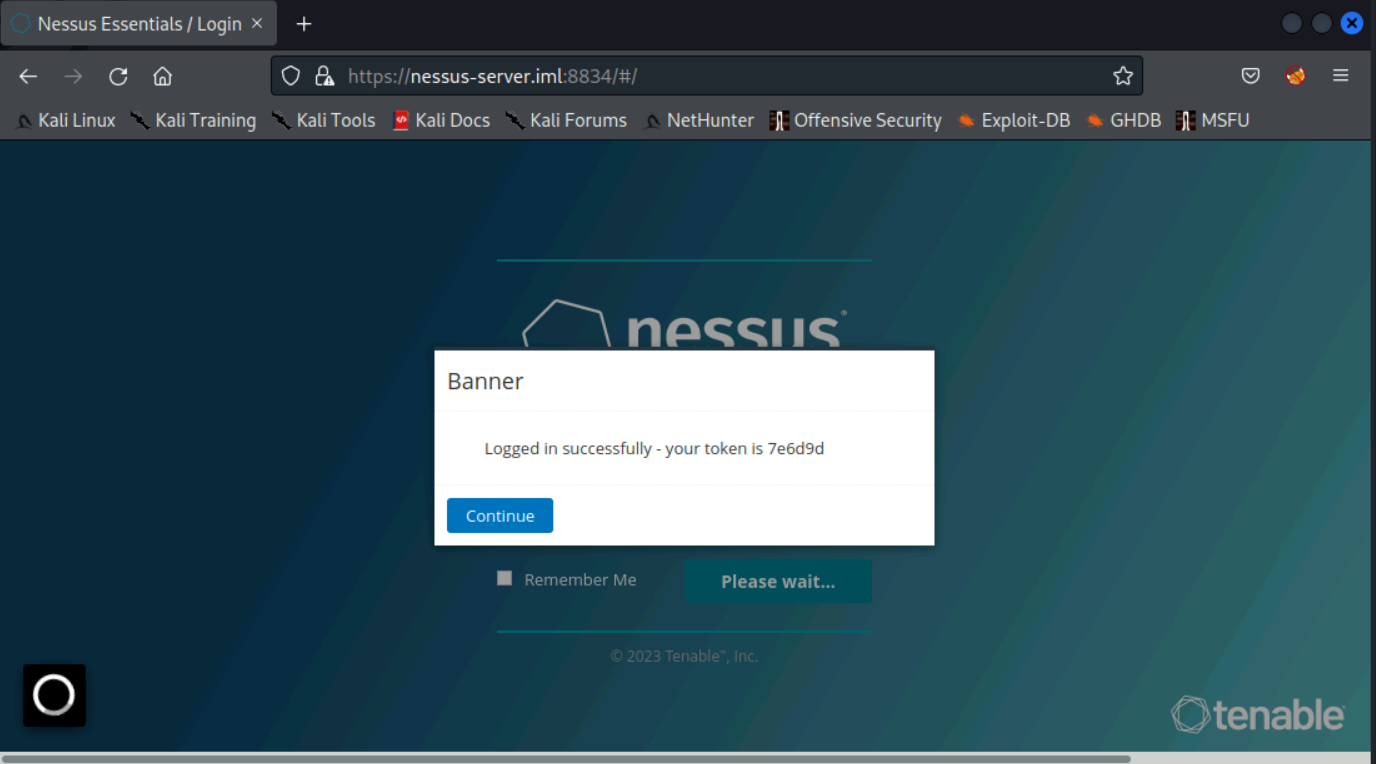Image resolution: width=1376 pixels, height=764 pixels.
Task: Open the Firefox hamburger menu
Action: [x=1341, y=76]
